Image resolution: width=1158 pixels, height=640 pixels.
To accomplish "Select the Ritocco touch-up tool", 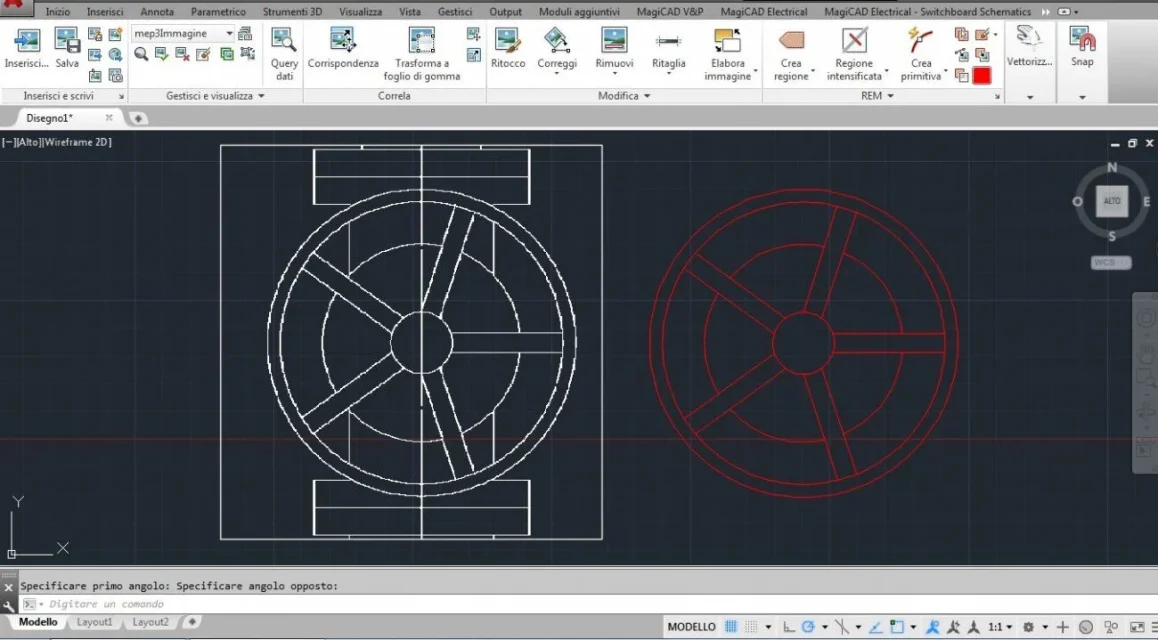I will (508, 49).
